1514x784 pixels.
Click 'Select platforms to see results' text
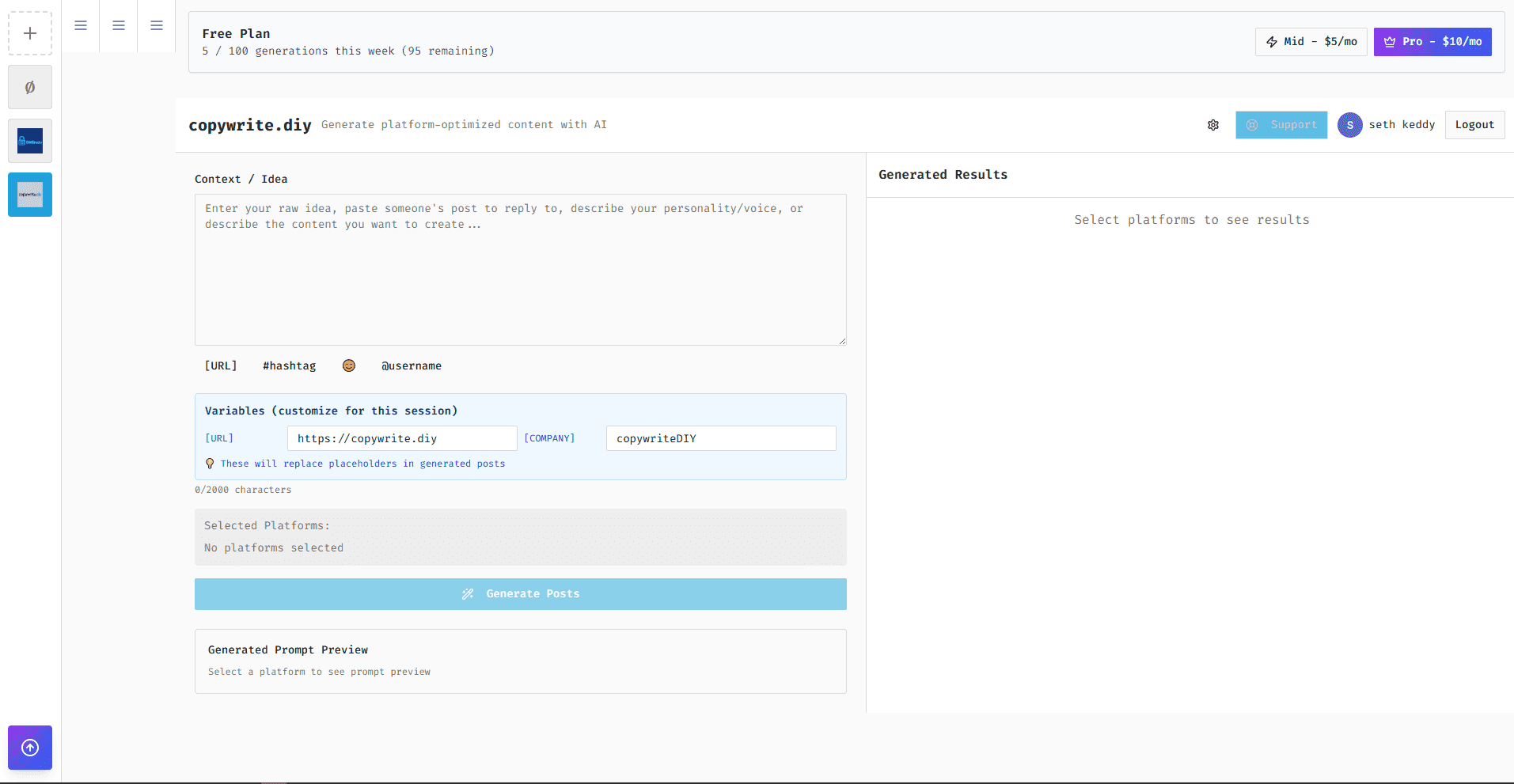click(1192, 220)
